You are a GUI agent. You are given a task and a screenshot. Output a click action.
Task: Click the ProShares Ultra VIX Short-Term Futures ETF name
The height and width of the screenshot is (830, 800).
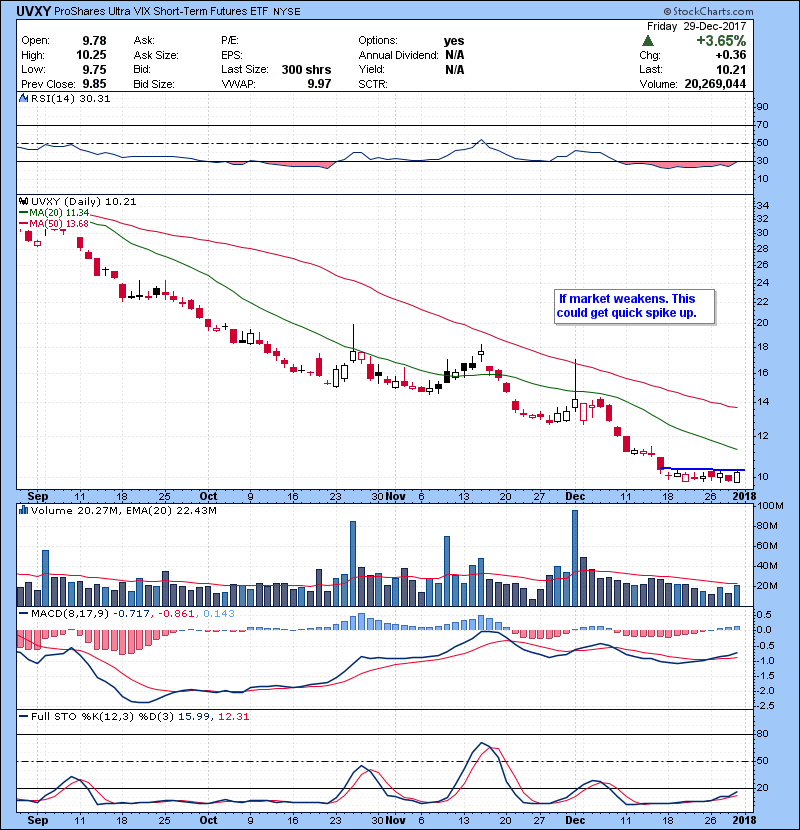[x=161, y=11]
